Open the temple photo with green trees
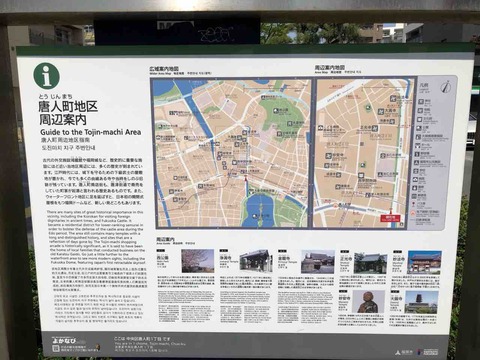 370,263
